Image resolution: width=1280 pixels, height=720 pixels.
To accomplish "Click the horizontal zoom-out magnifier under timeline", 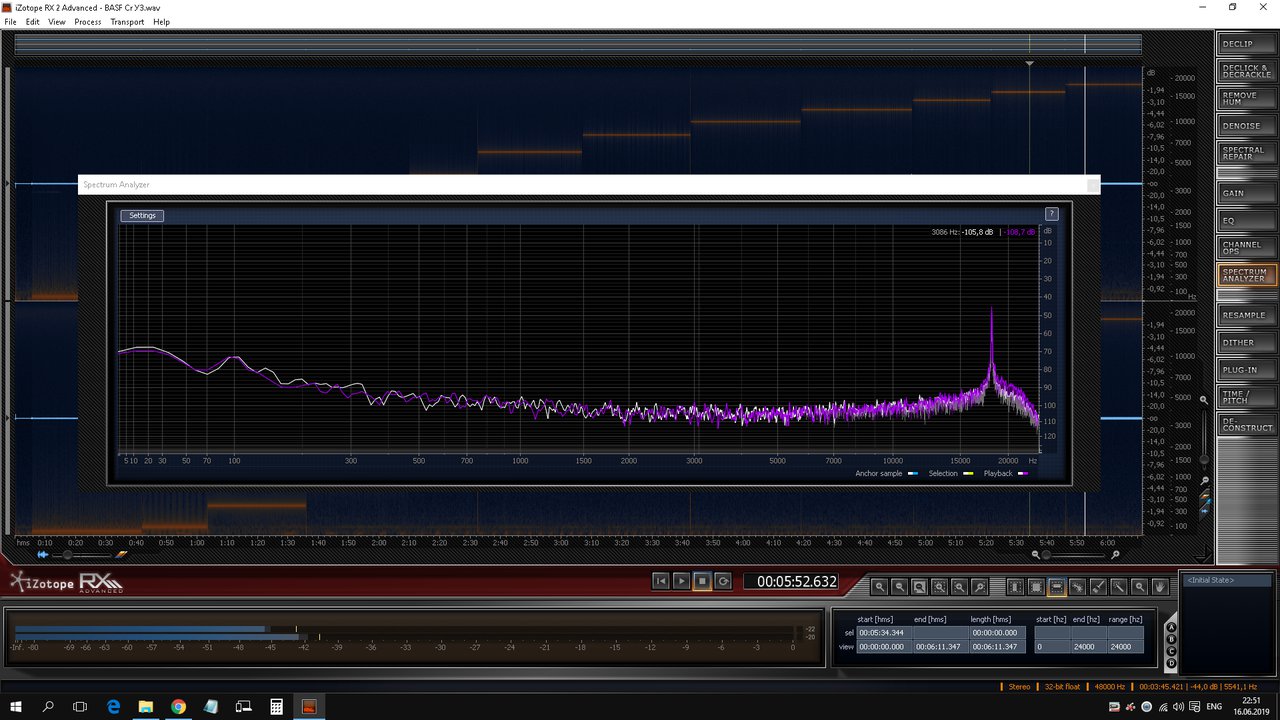I will coord(1035,554).
